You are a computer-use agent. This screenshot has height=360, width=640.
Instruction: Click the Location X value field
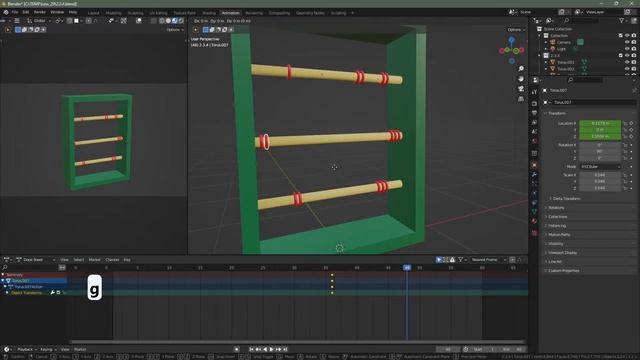[x=600, y=123]
